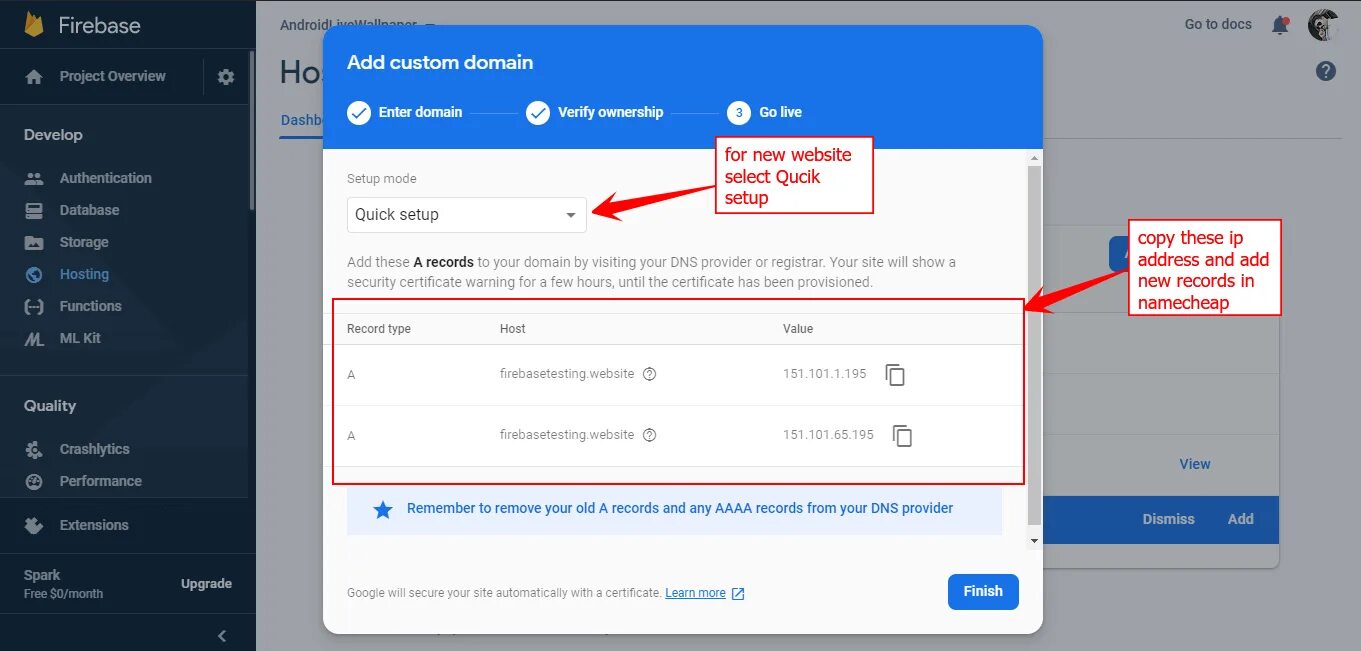
Task: Click the Functions brackets icon
Action: coord(34,307)
